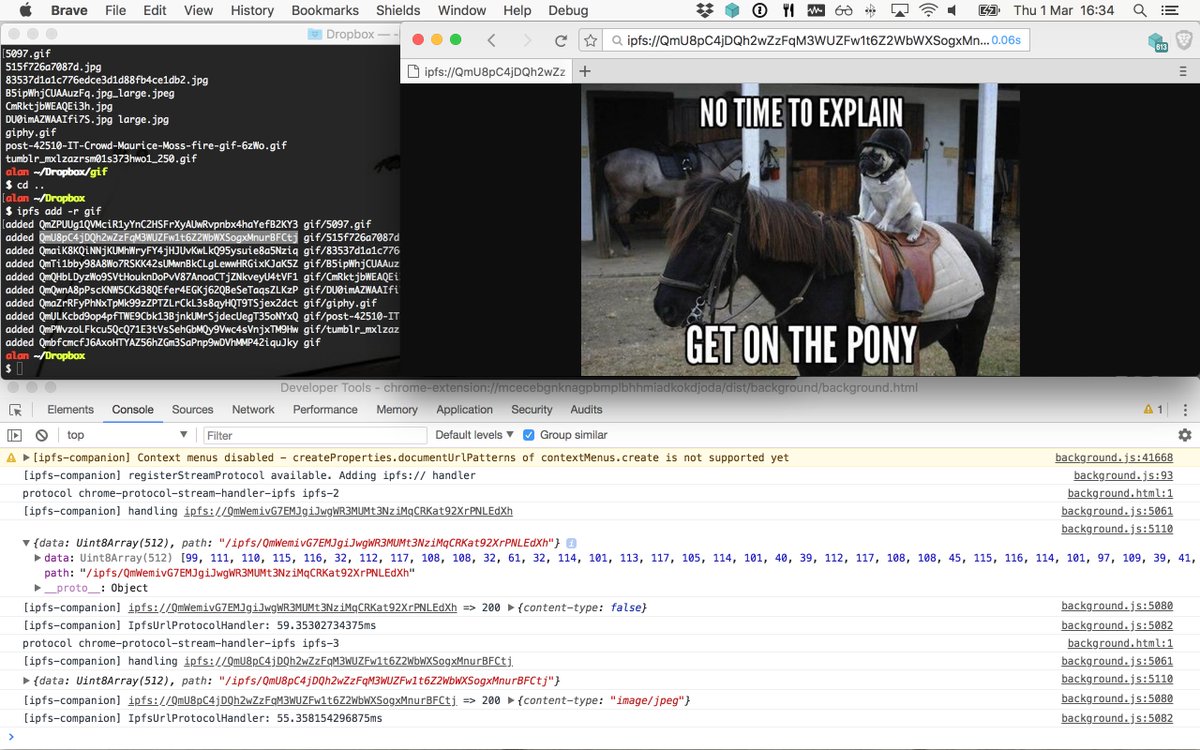Open the Brave shields lion icon

click(x=1183, y=41)
